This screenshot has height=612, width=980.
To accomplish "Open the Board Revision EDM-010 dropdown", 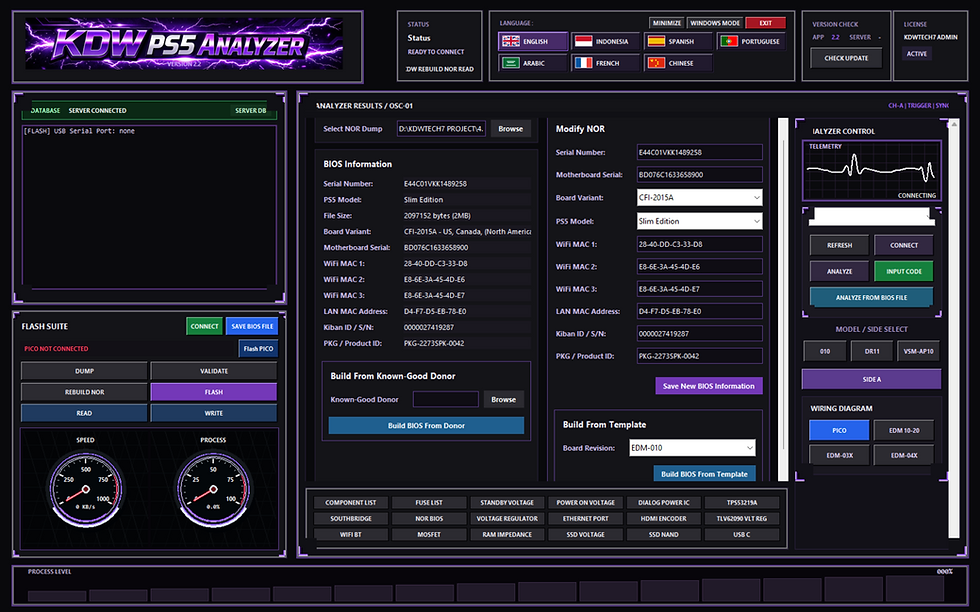I will coord(692,448).
